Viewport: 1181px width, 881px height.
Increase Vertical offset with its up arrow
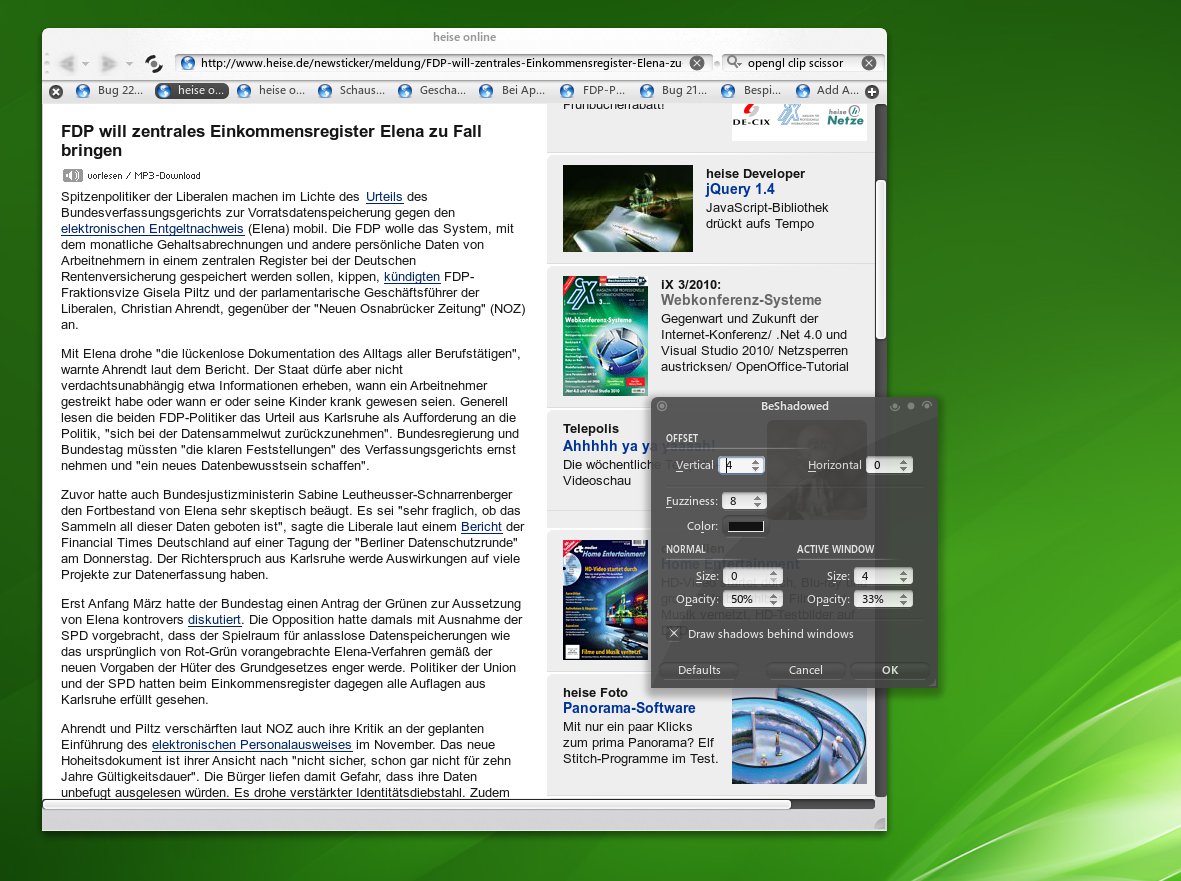coord(755,462)
